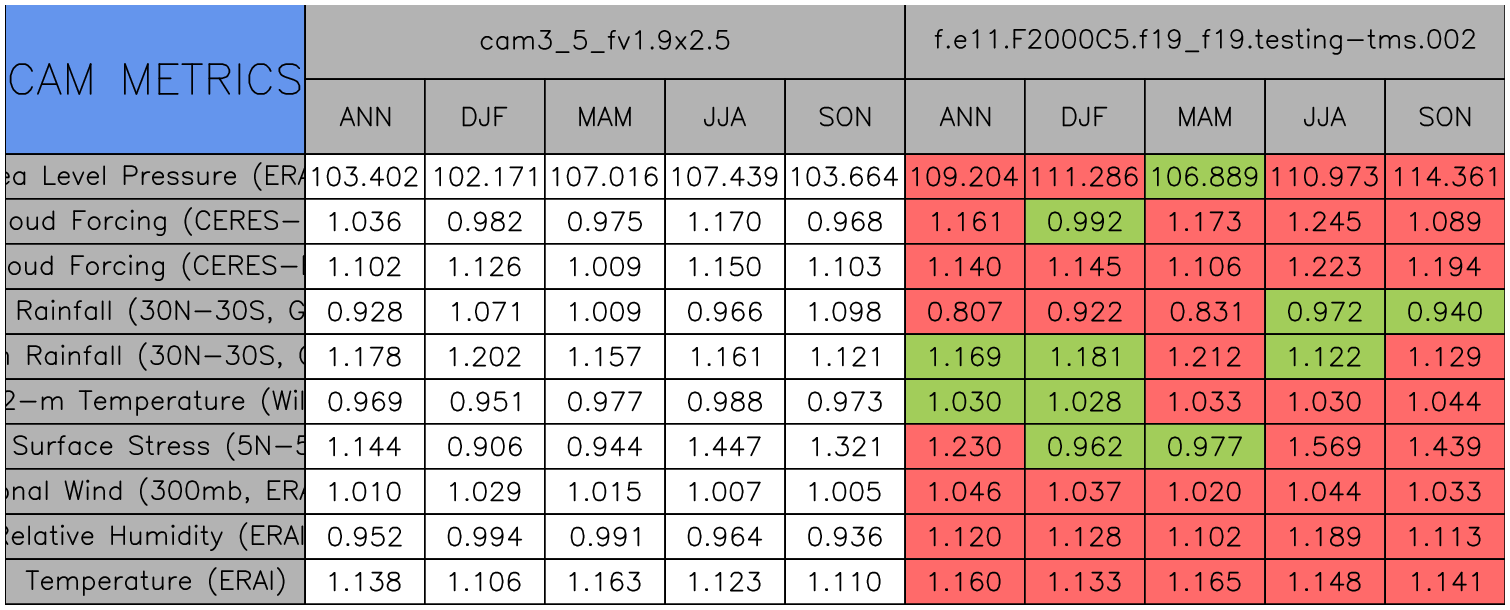Click the DJF header under f.e11.F2000C5 testing-tms
This screenshot has height=610, width=1510.
pos(1085,117)
